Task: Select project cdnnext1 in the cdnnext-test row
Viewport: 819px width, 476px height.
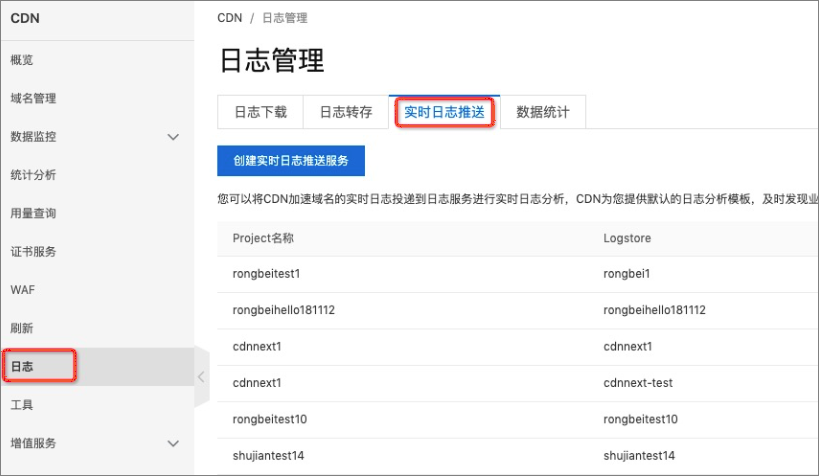Action: (x=257, y=382)
